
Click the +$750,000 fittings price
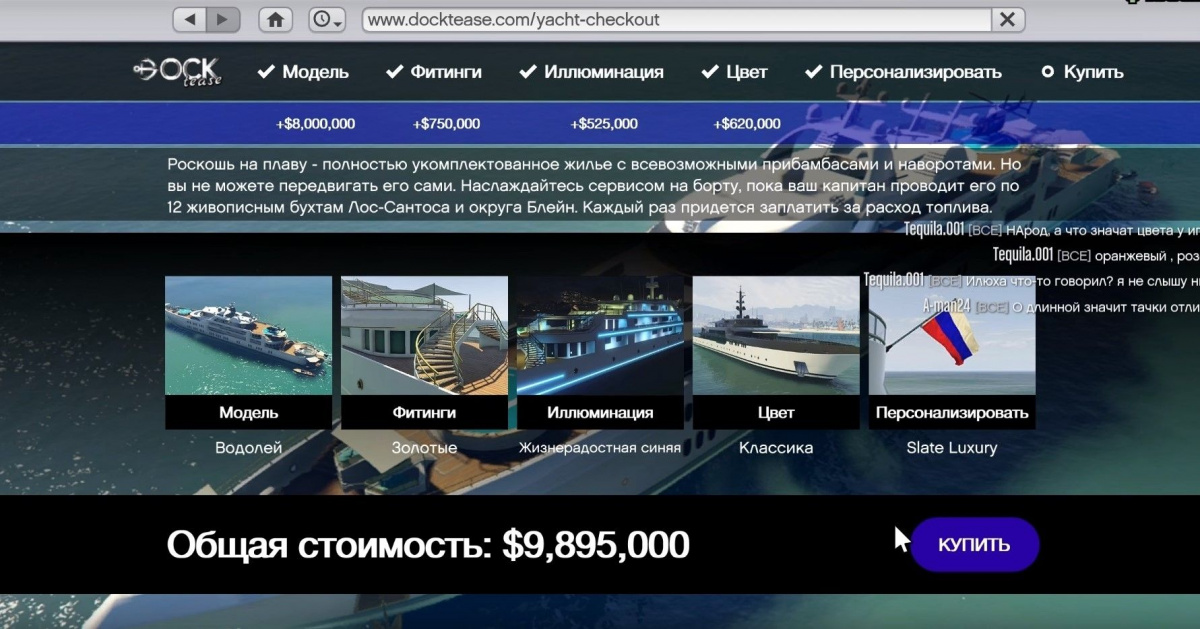(446, 124)
